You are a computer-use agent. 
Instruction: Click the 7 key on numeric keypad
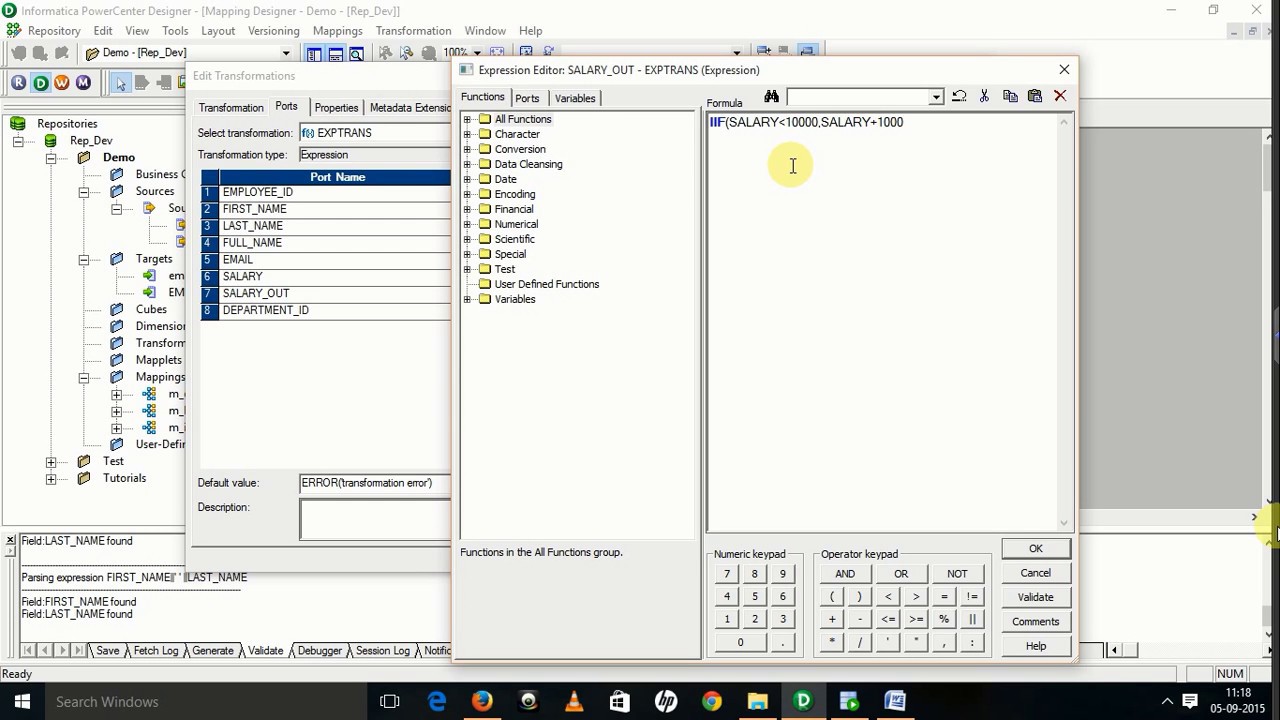coord(727,574)
